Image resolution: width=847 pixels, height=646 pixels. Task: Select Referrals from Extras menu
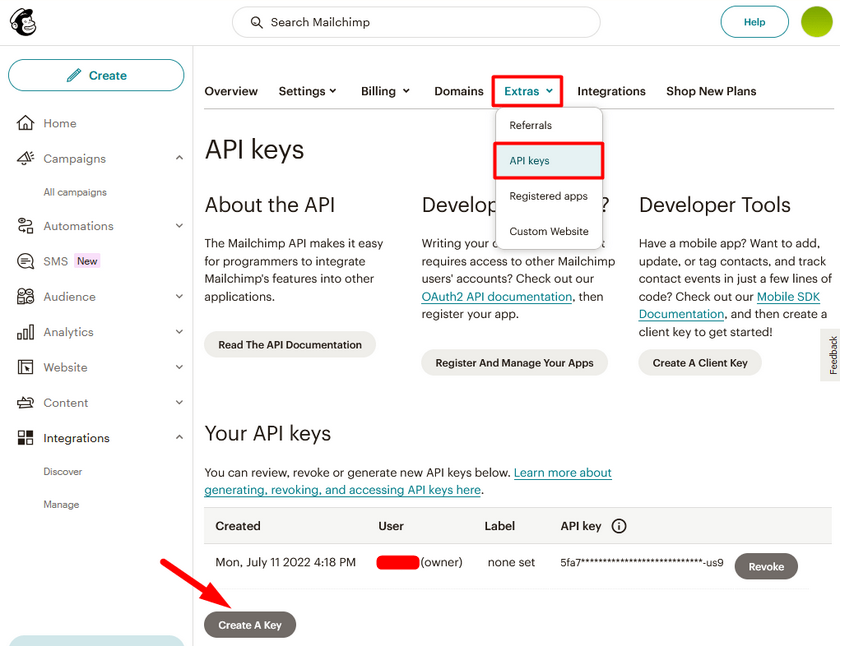[549, 125]
